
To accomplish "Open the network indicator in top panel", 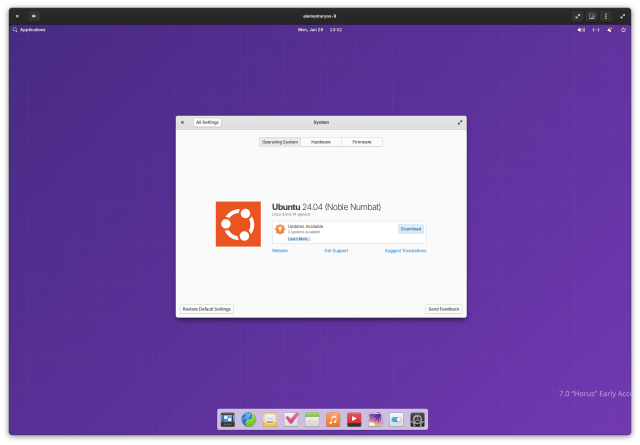I will click(596, 30).
